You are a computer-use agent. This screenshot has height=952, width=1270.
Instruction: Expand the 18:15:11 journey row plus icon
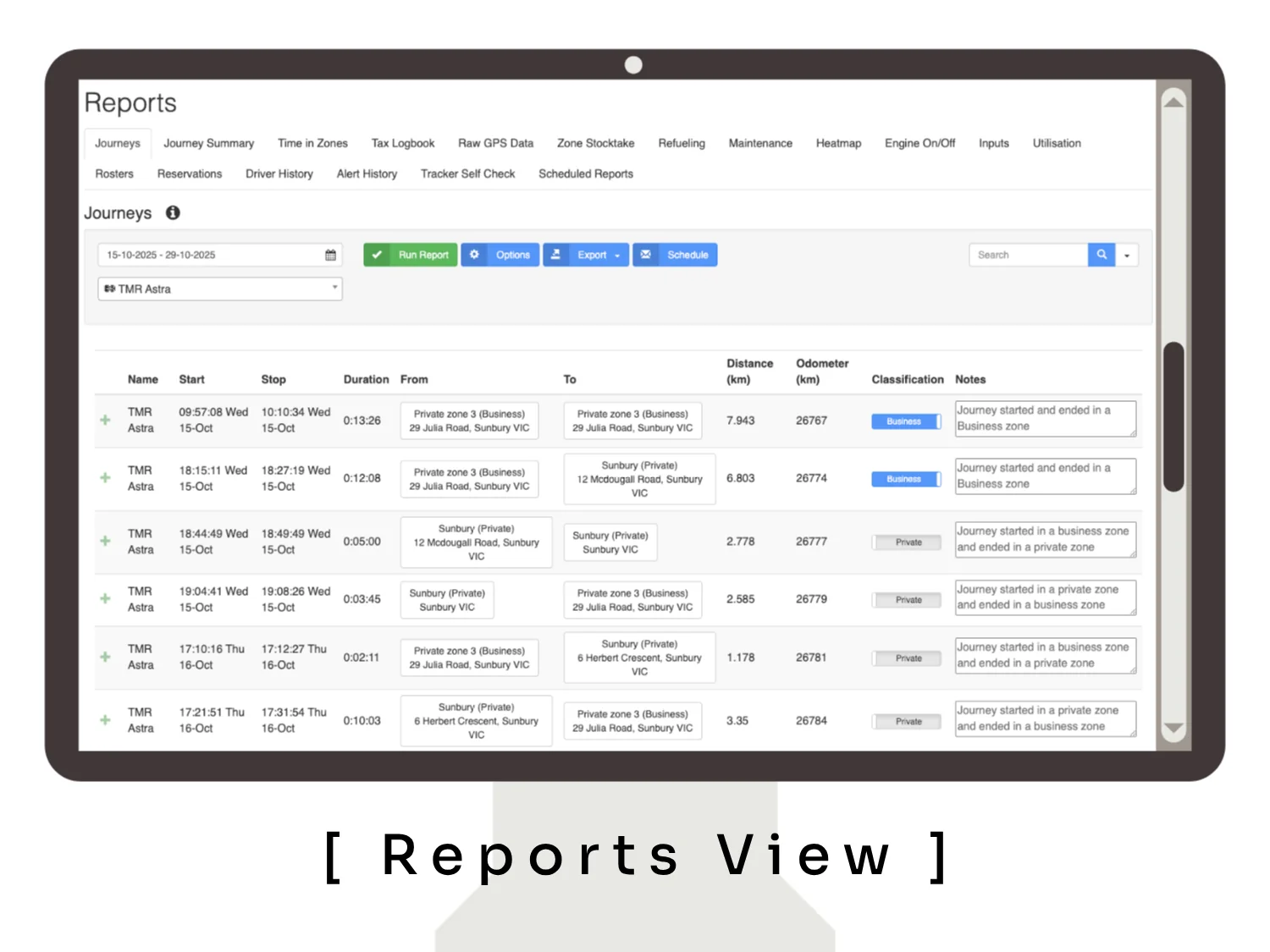(105, 478)
